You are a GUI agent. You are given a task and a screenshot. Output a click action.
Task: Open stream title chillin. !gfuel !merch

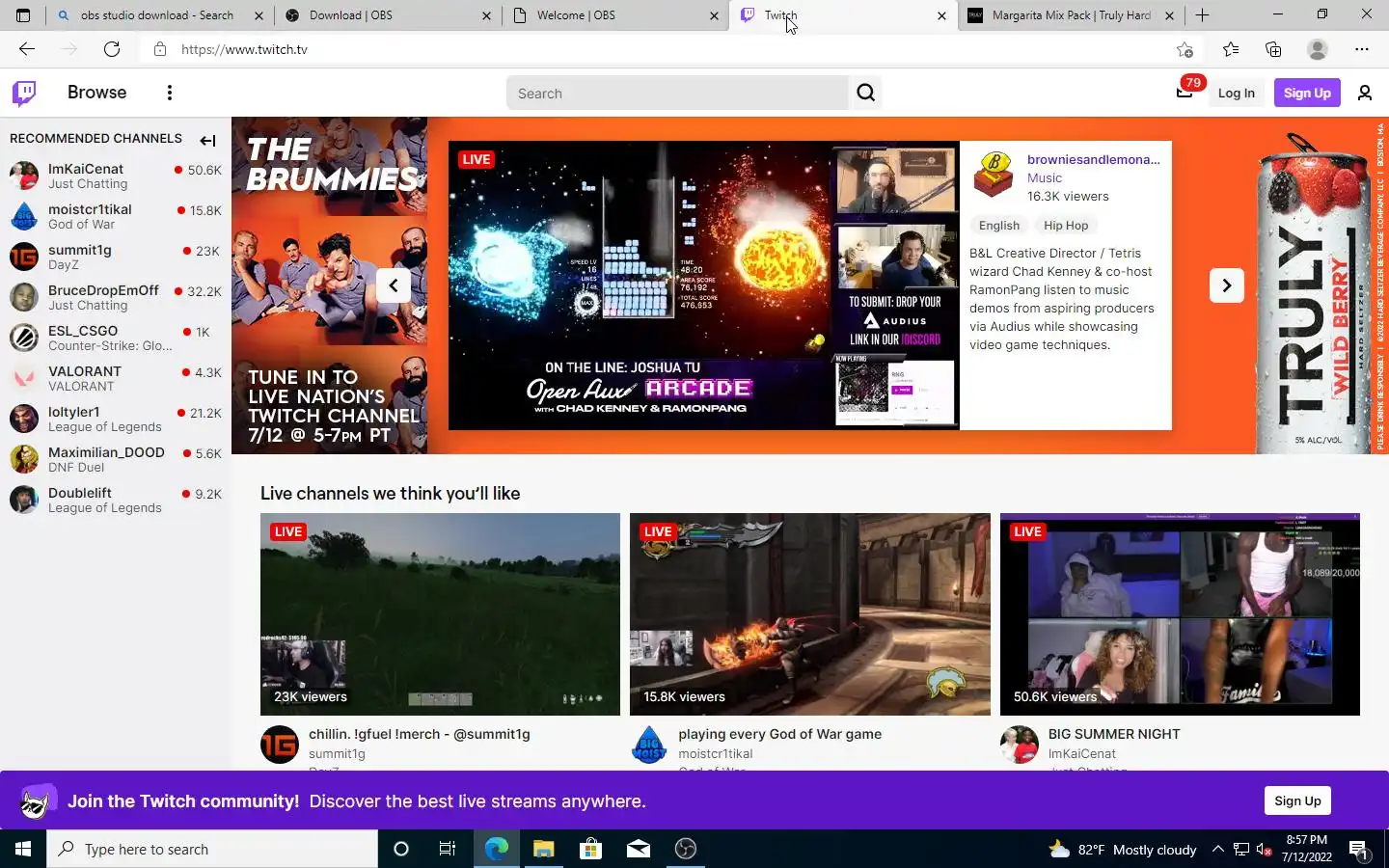tap(419, 734)
